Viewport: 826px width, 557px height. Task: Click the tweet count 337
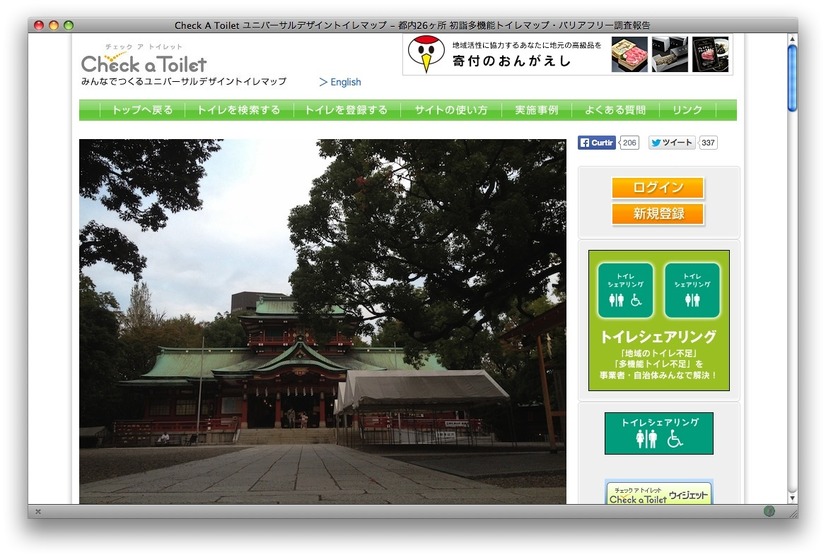(x=708, y=143)
